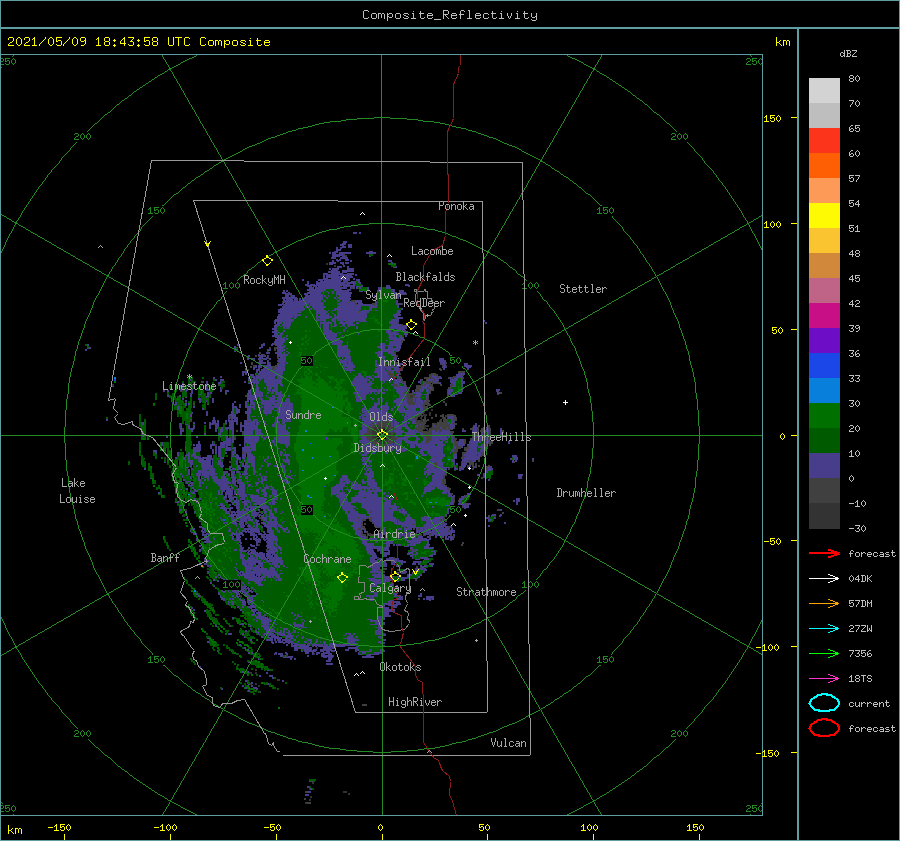Click the 'current' legend text
Image resolution: width=900 pixels, height=841 pixels.
869,703
